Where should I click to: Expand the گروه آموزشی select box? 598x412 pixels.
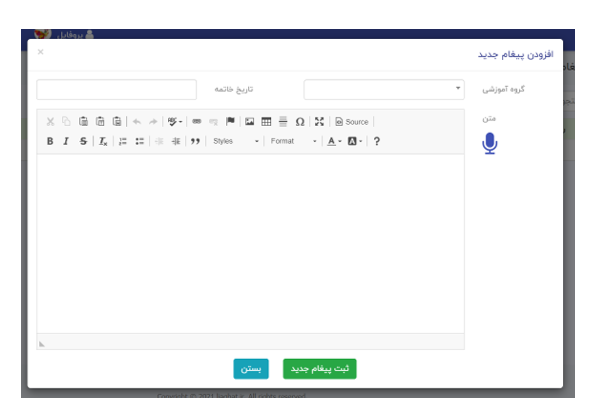384,90
